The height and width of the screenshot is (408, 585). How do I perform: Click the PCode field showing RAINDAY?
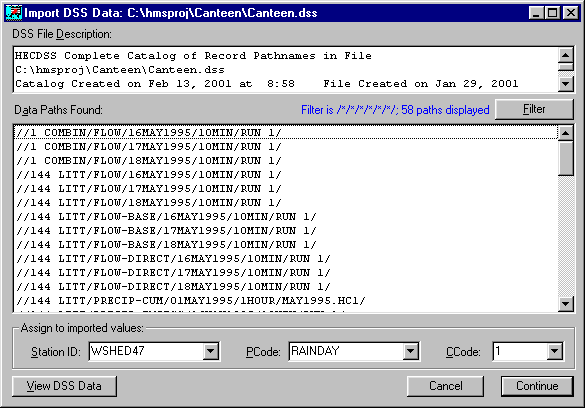point(346,351)
